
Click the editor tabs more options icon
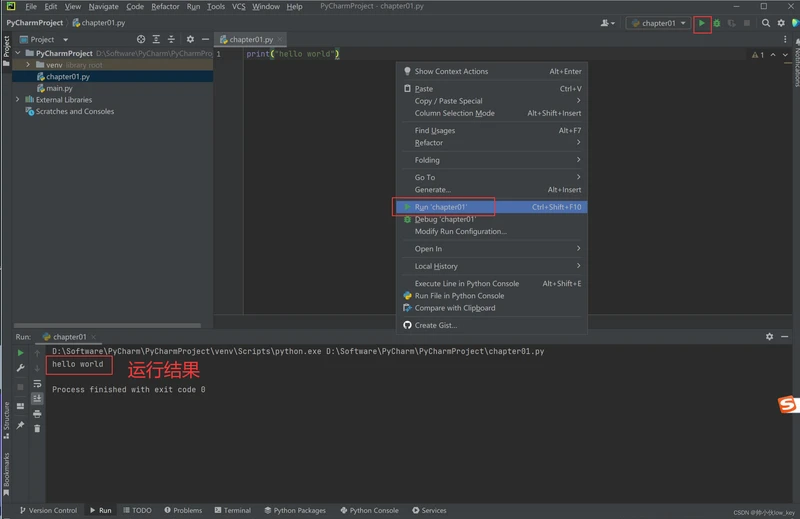point(785,39)
